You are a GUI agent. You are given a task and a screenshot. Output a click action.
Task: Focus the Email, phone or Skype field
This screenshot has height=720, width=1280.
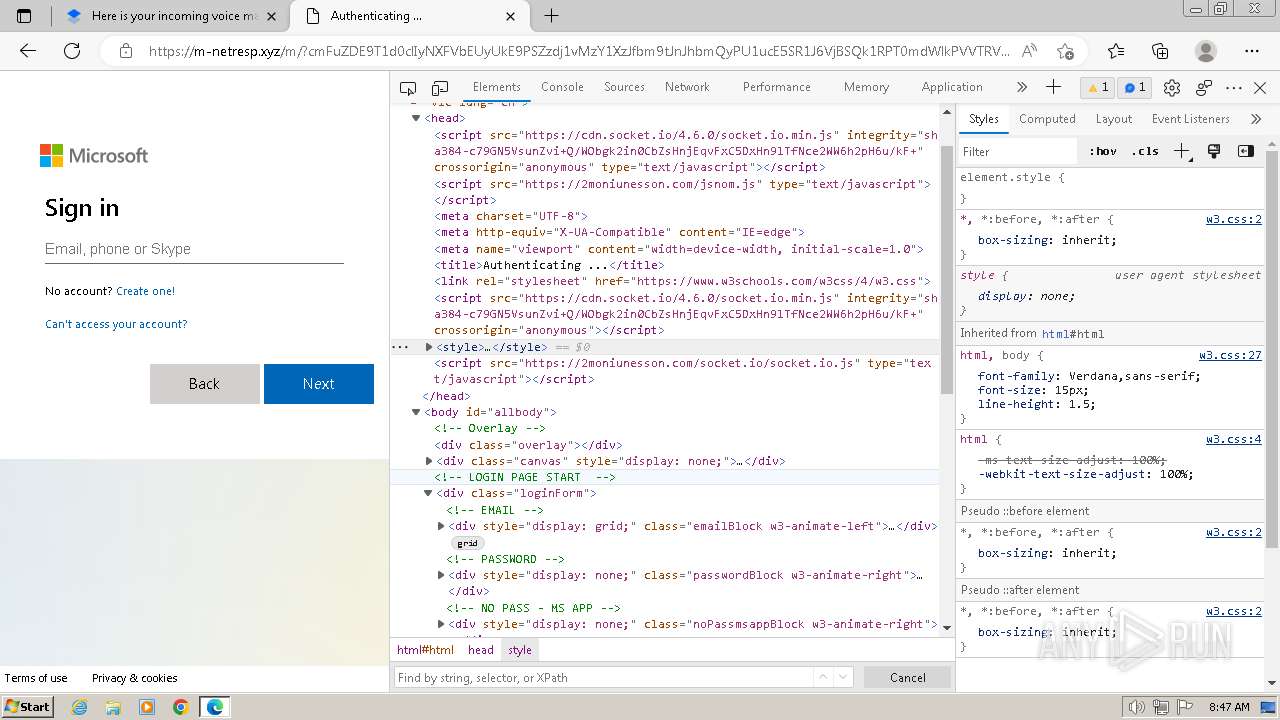click(x=194, y=249)
